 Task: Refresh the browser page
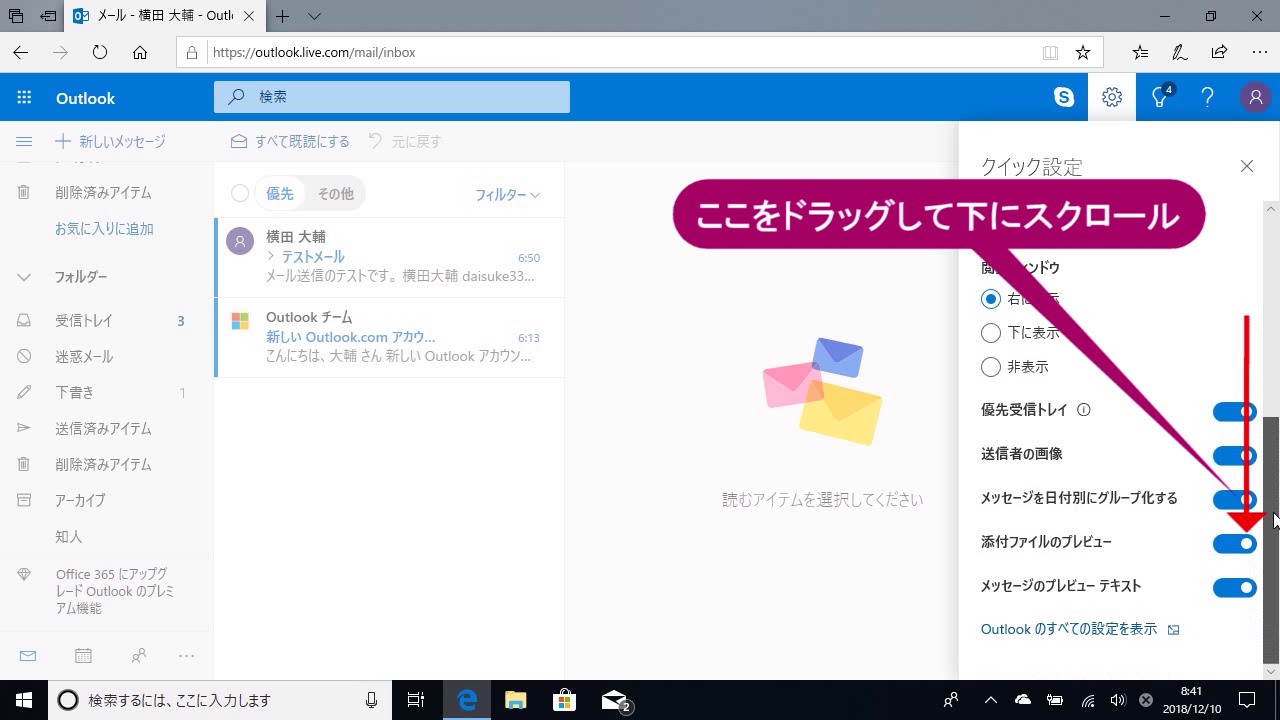99,52
